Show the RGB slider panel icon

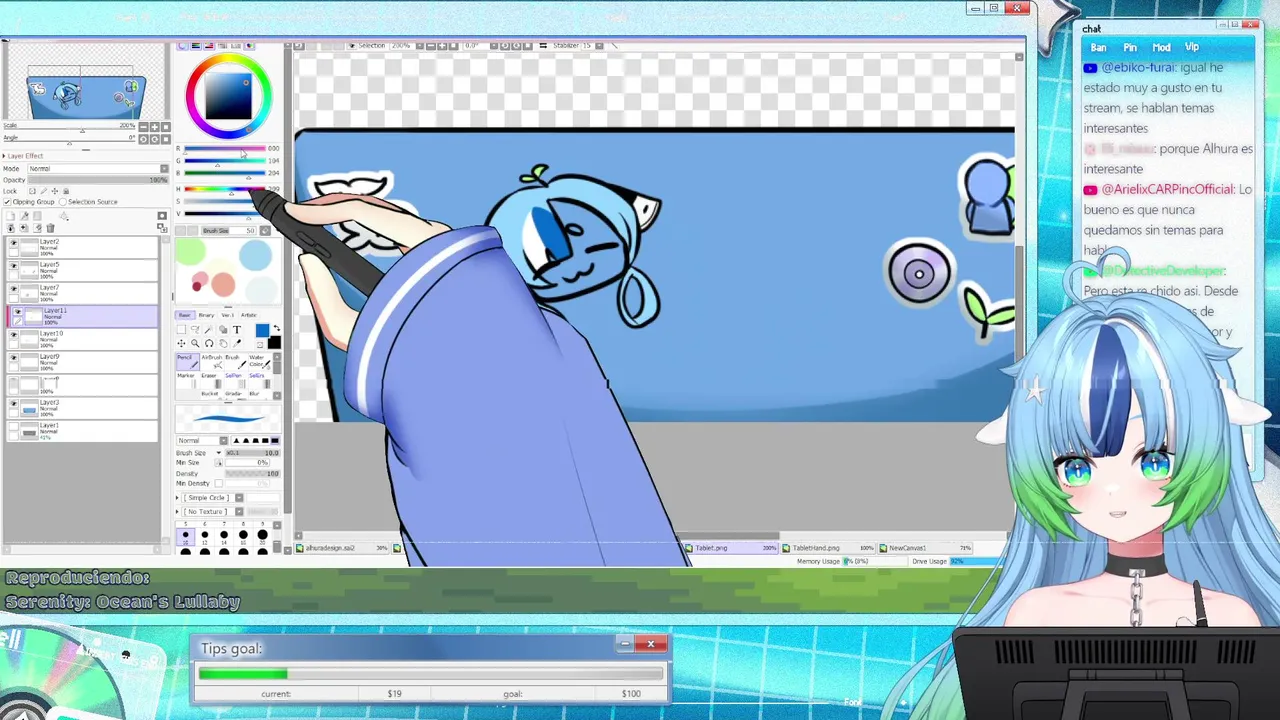click(x=196, y=46)
